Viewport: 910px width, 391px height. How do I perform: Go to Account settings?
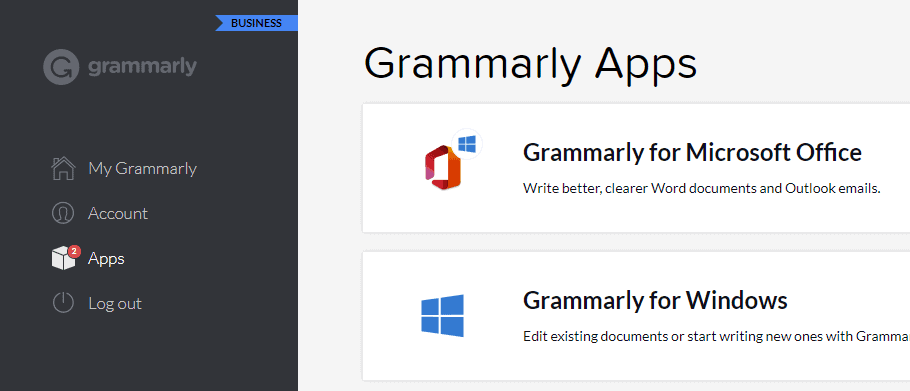118,213
